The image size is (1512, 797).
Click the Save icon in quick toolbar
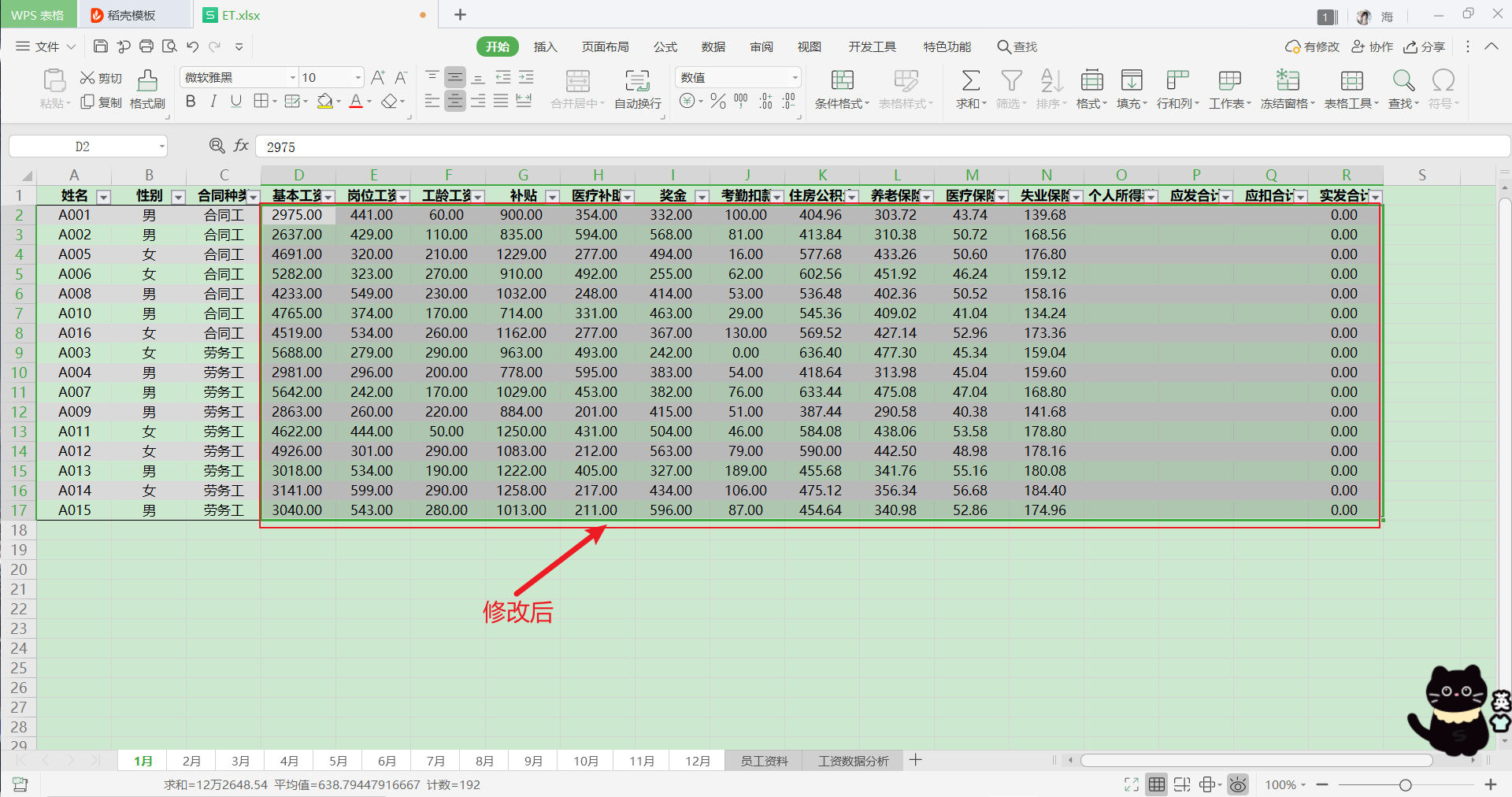(x=101, y=46)
